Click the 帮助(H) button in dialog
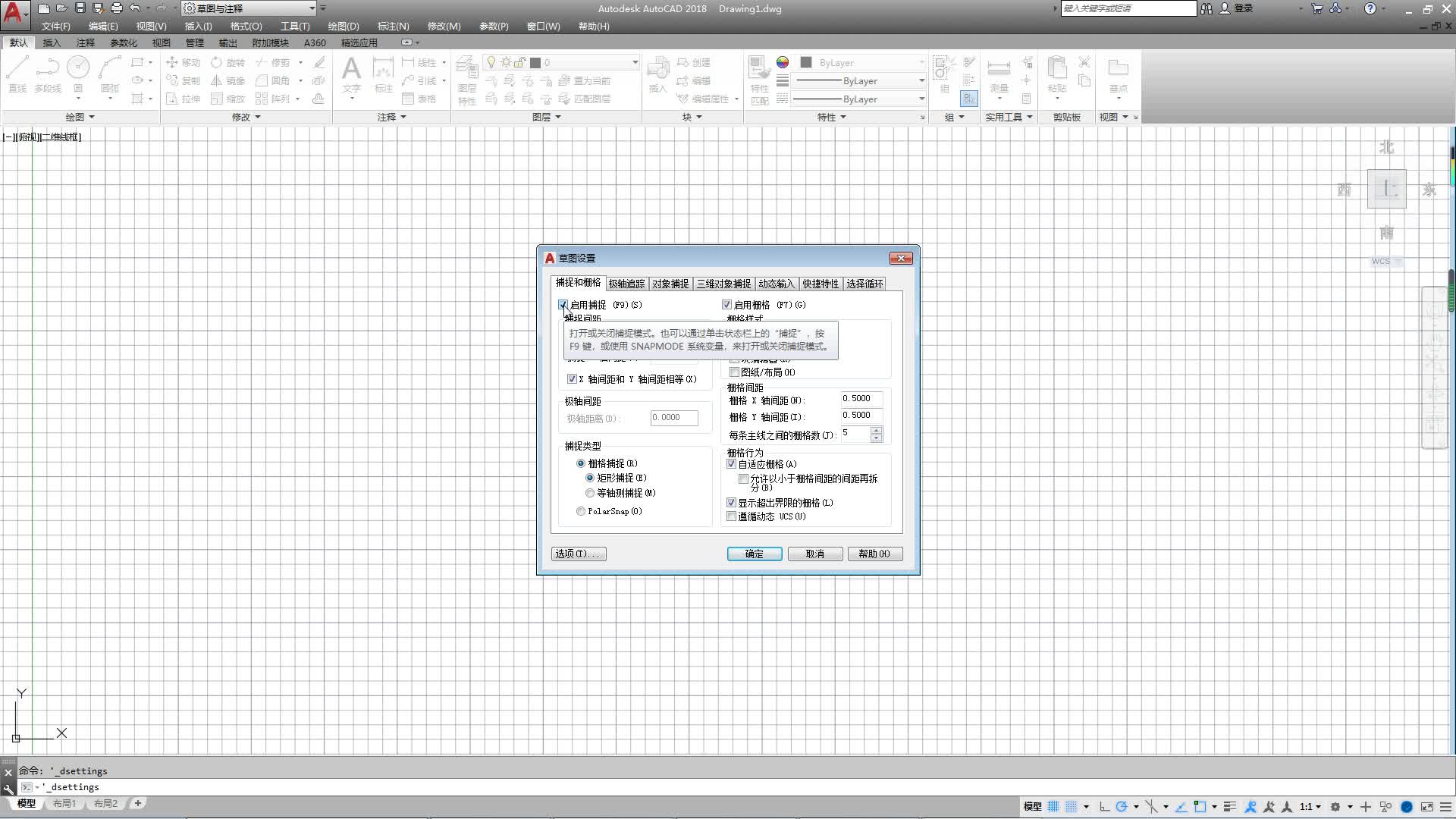 click(x=875, y=554)
